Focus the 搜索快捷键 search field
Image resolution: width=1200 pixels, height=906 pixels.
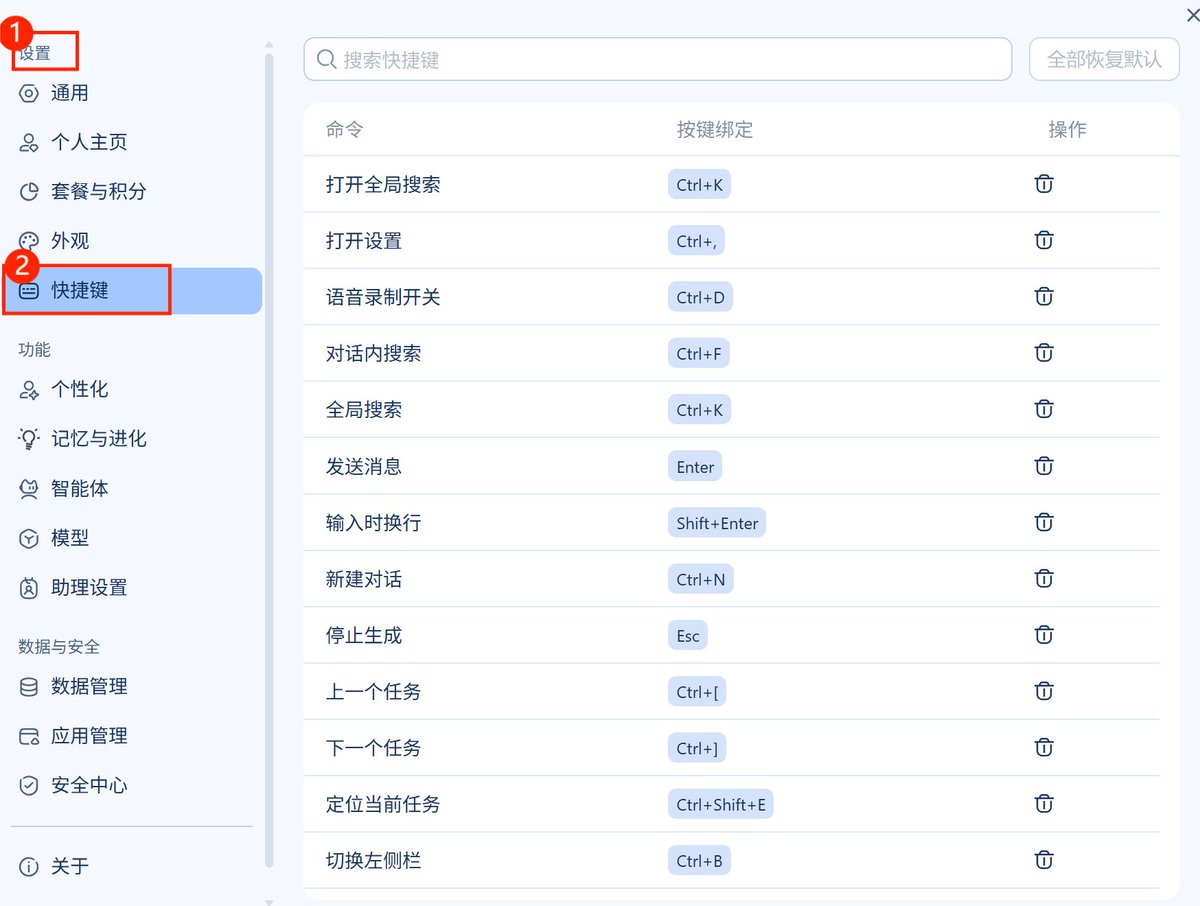click(x=658, y=59)
